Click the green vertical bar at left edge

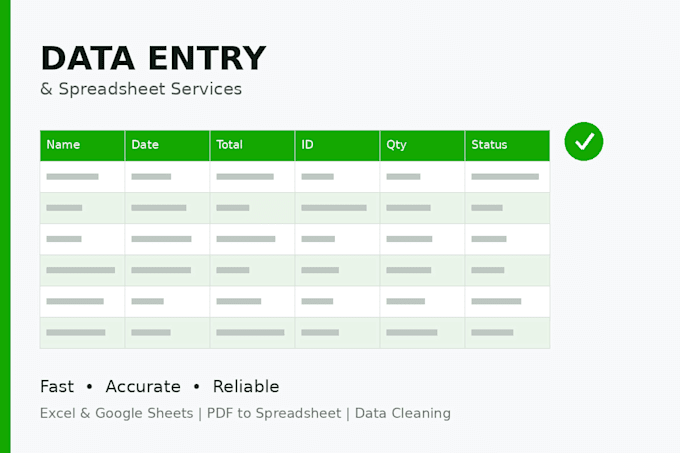click(5, 226)
